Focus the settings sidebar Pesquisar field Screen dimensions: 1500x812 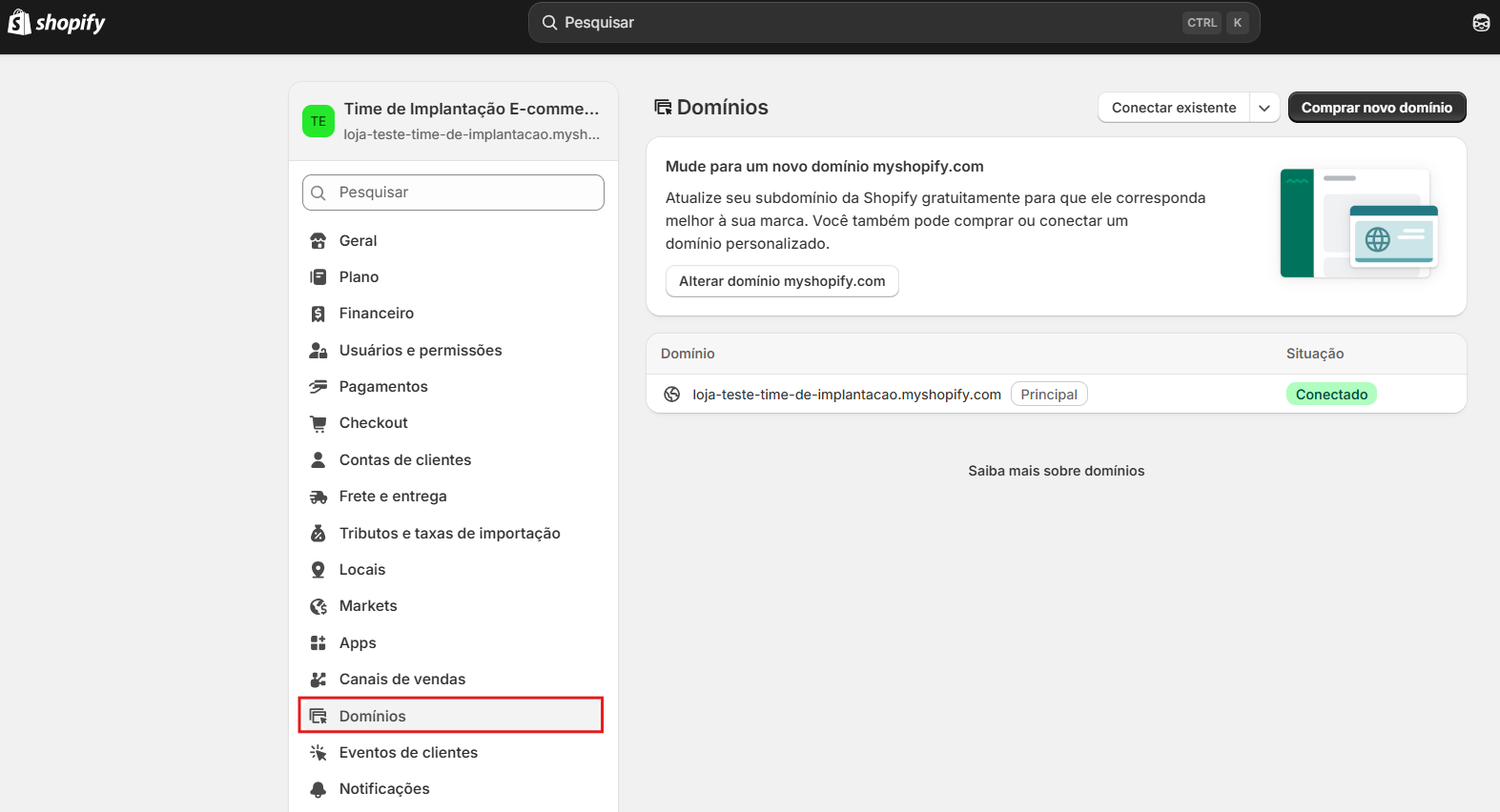[x=453, y=193]
